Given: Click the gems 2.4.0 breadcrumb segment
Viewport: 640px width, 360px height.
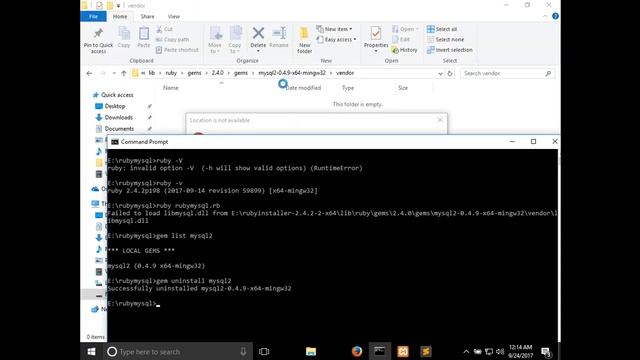Looking at the screenshot, I should (218, 73).
